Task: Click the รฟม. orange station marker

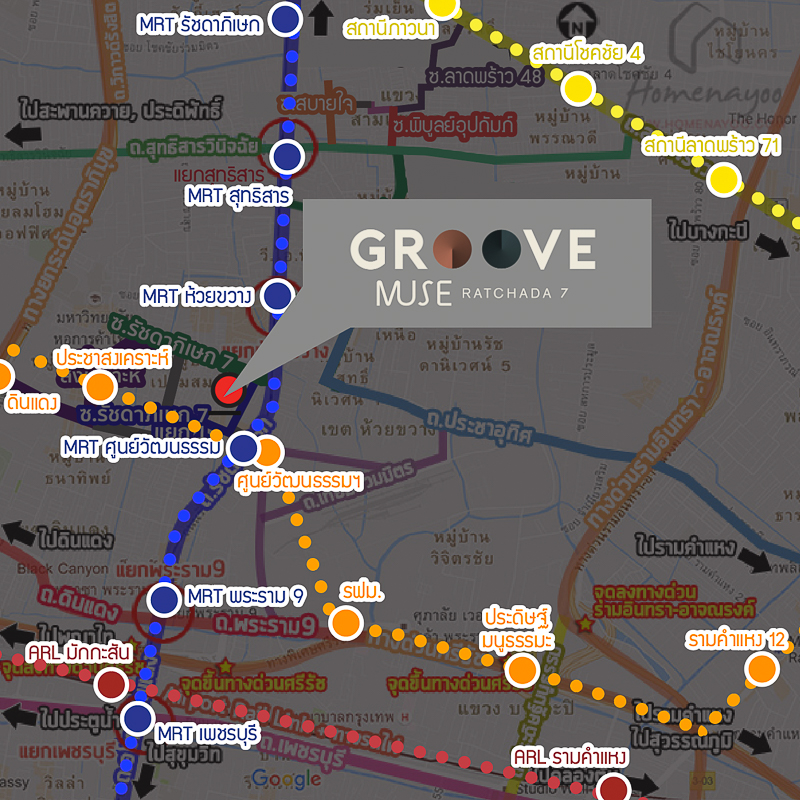Action: [346, 623]
